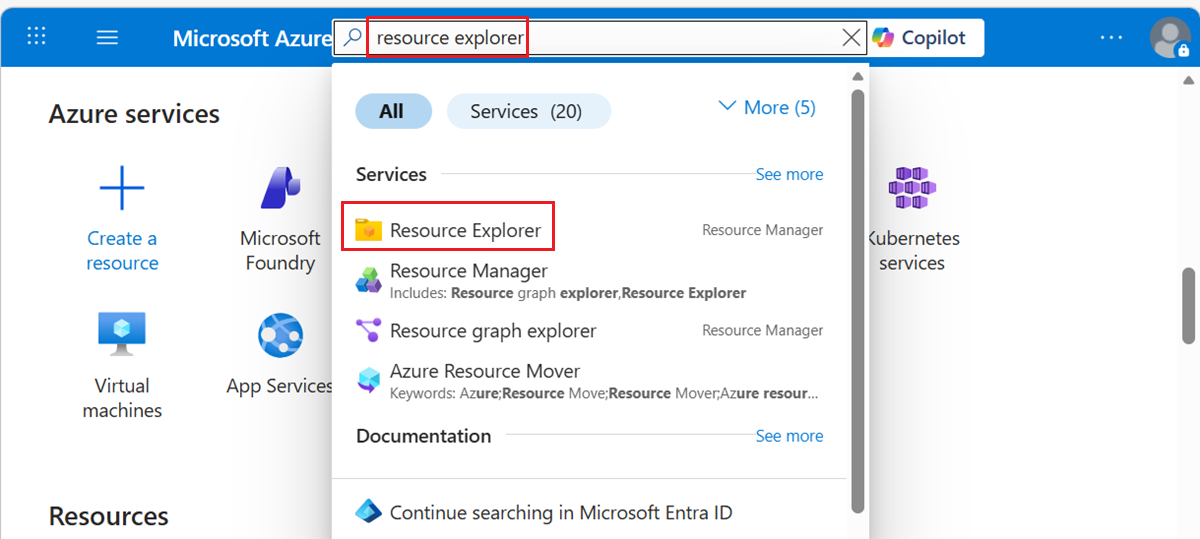Open the app launcher waffle icon
1200x539 pixels.
click(37, 37)
